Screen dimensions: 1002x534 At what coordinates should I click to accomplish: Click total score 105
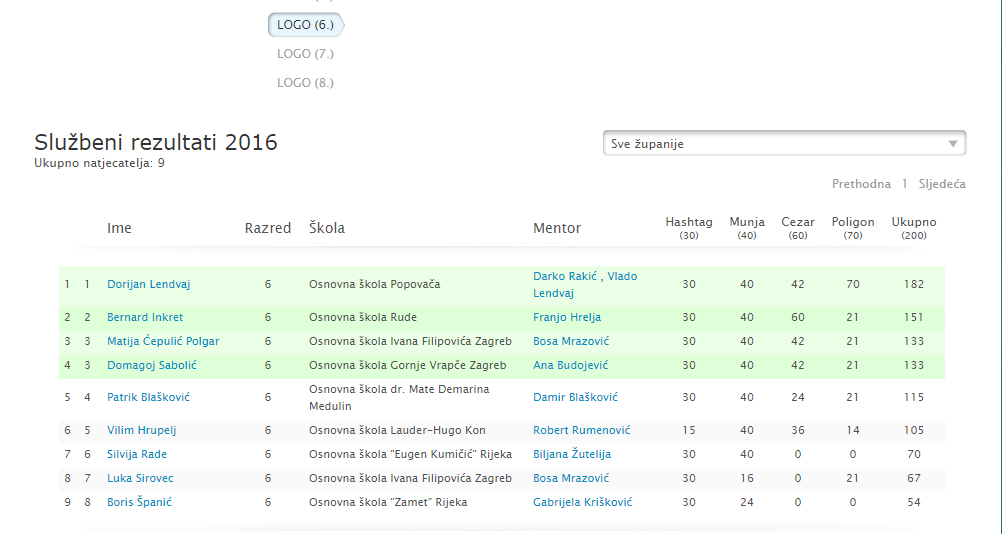coord(914,430)
